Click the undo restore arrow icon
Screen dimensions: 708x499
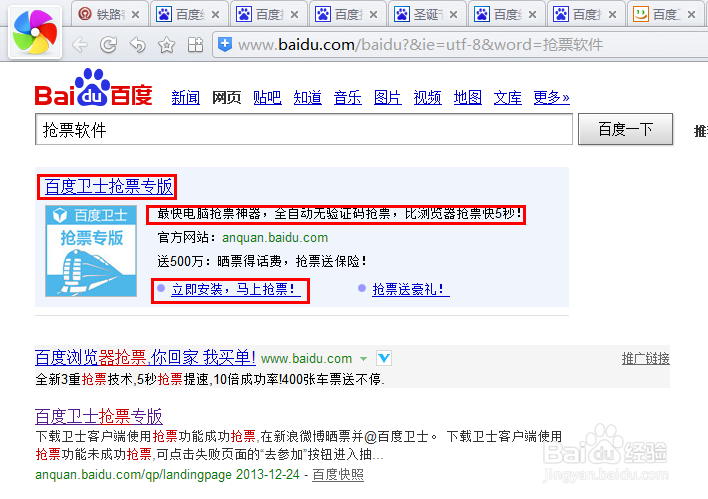(x=138, y=45)
